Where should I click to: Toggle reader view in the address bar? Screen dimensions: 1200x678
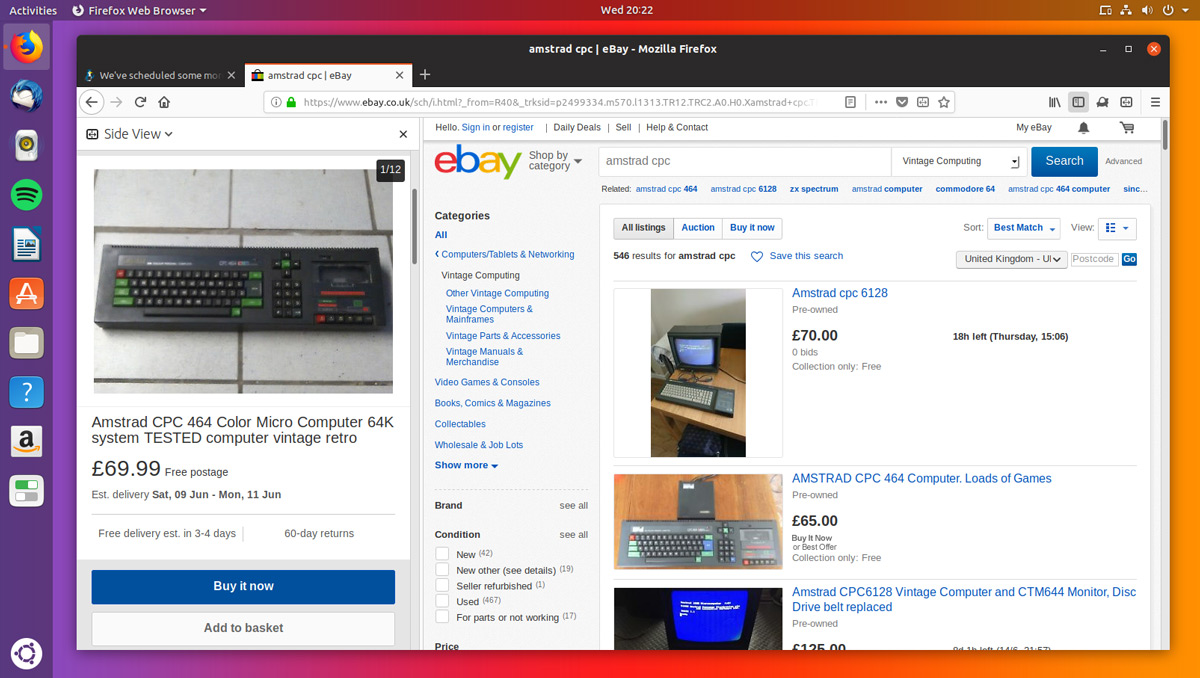850,102
